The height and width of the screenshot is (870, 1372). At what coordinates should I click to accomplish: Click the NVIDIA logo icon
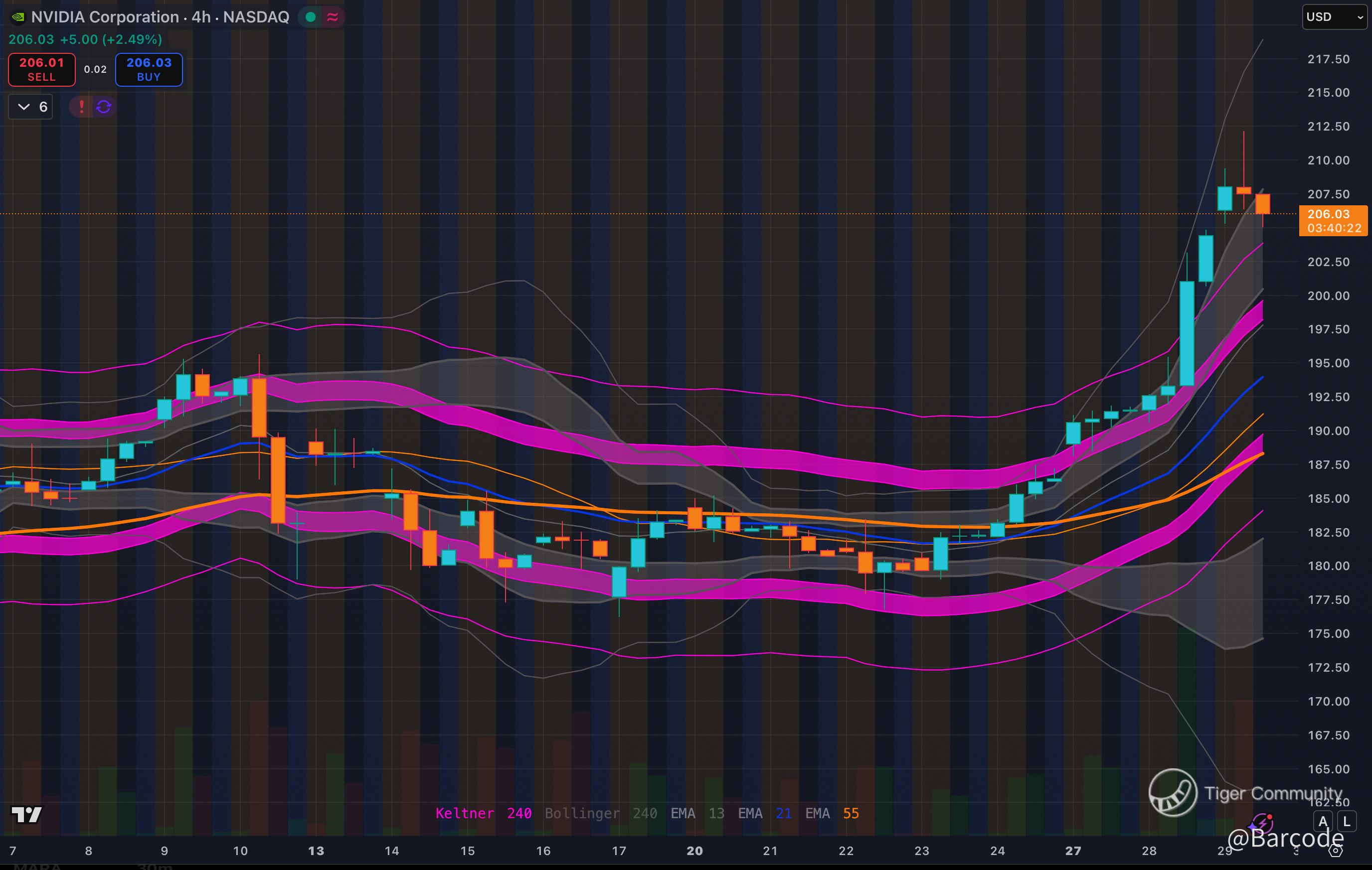[x=18, y=17]
